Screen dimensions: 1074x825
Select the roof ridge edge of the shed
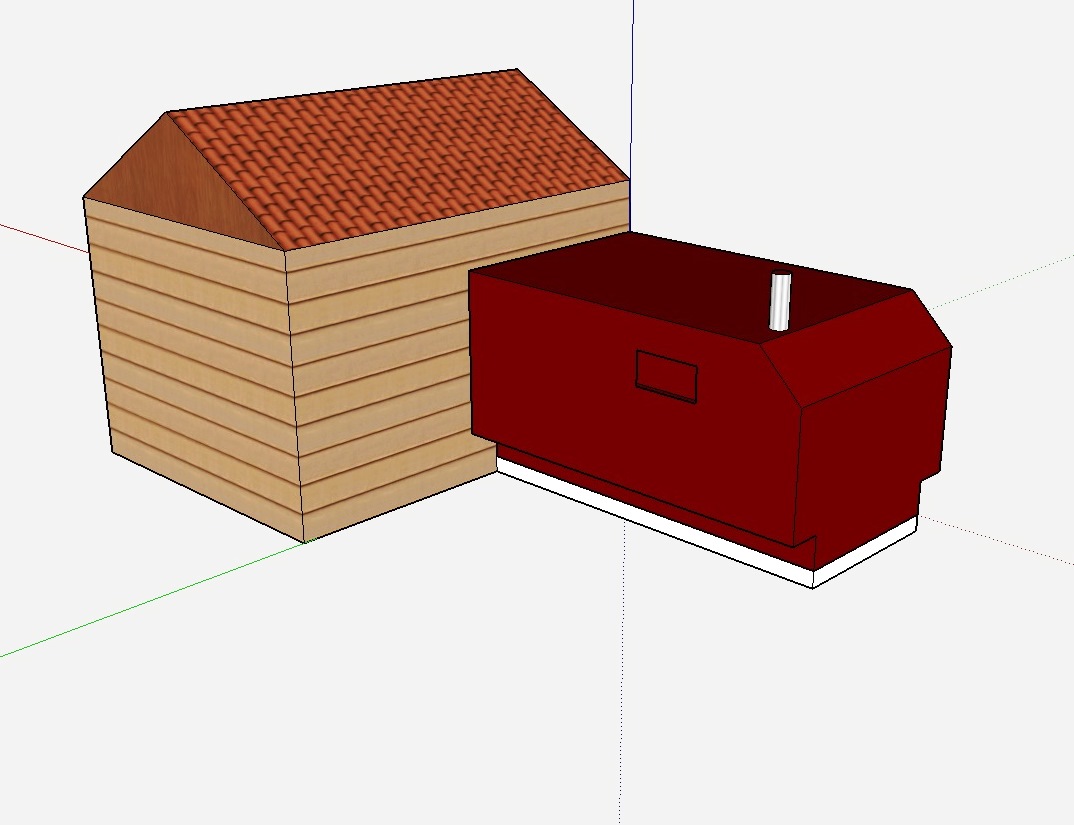342,90
